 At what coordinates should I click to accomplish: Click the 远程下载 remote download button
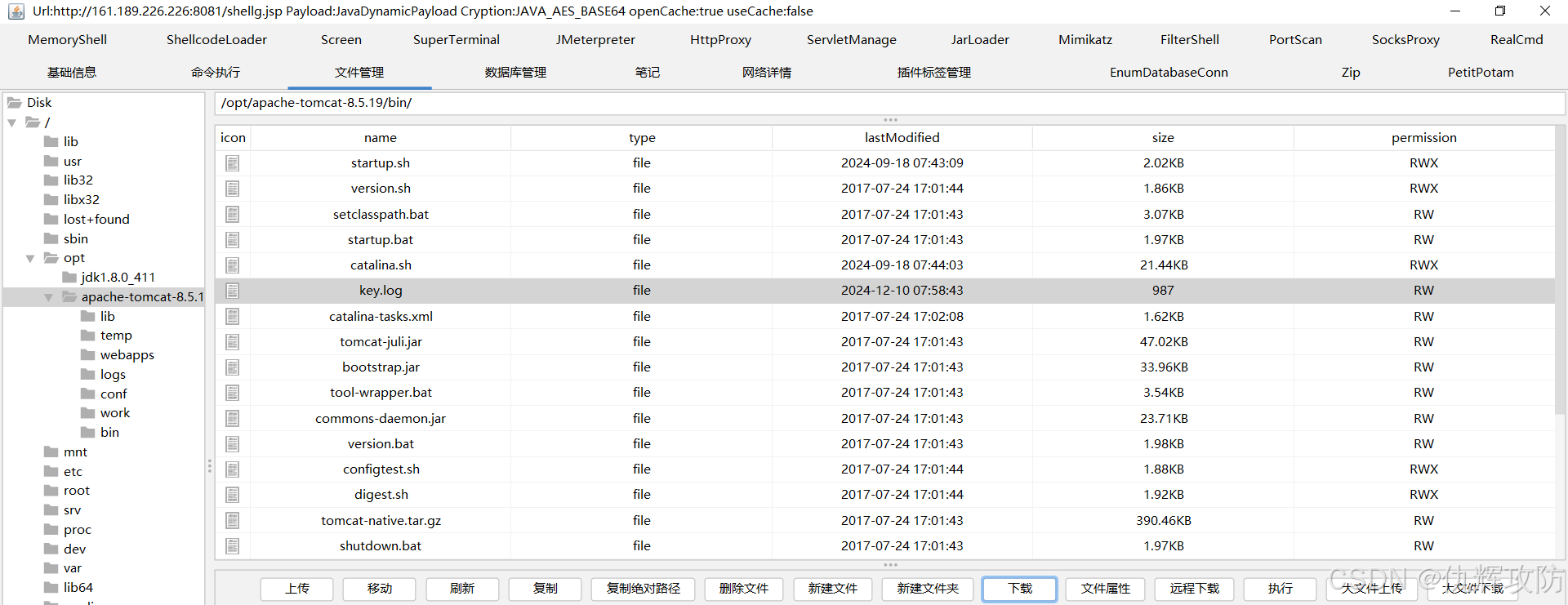[1195, 589]
